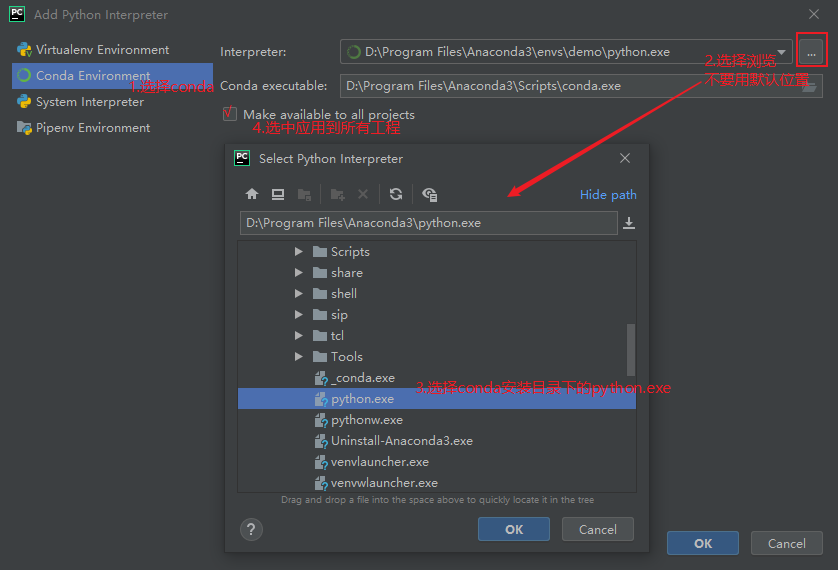Image resolution: width=838 pixels, height=570 pixels.
Task: Click the Hide path link
Action: (608, 194)
